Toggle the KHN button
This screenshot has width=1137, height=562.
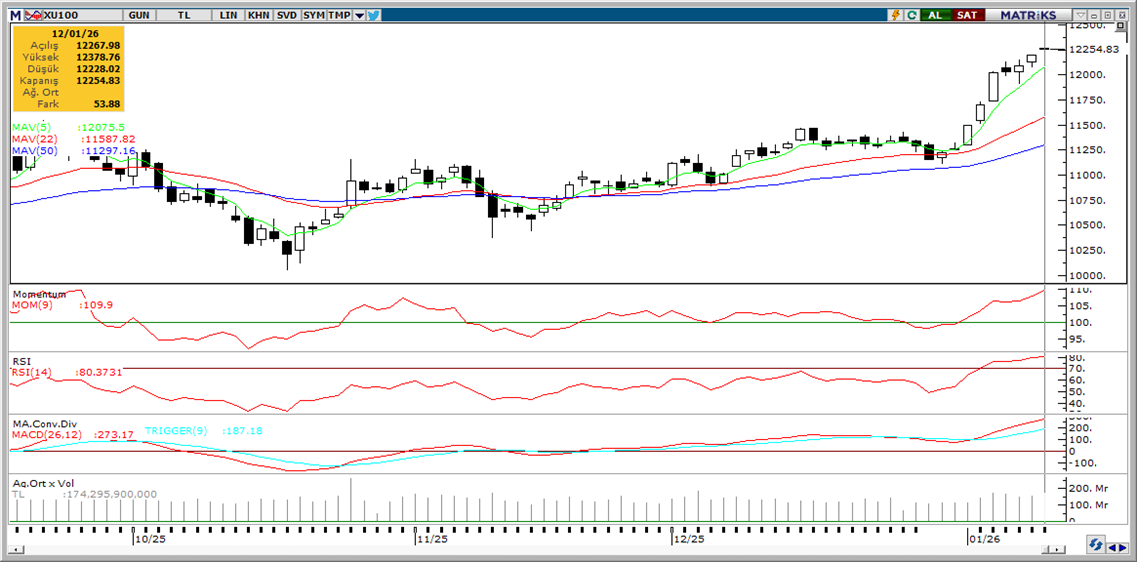257,15
